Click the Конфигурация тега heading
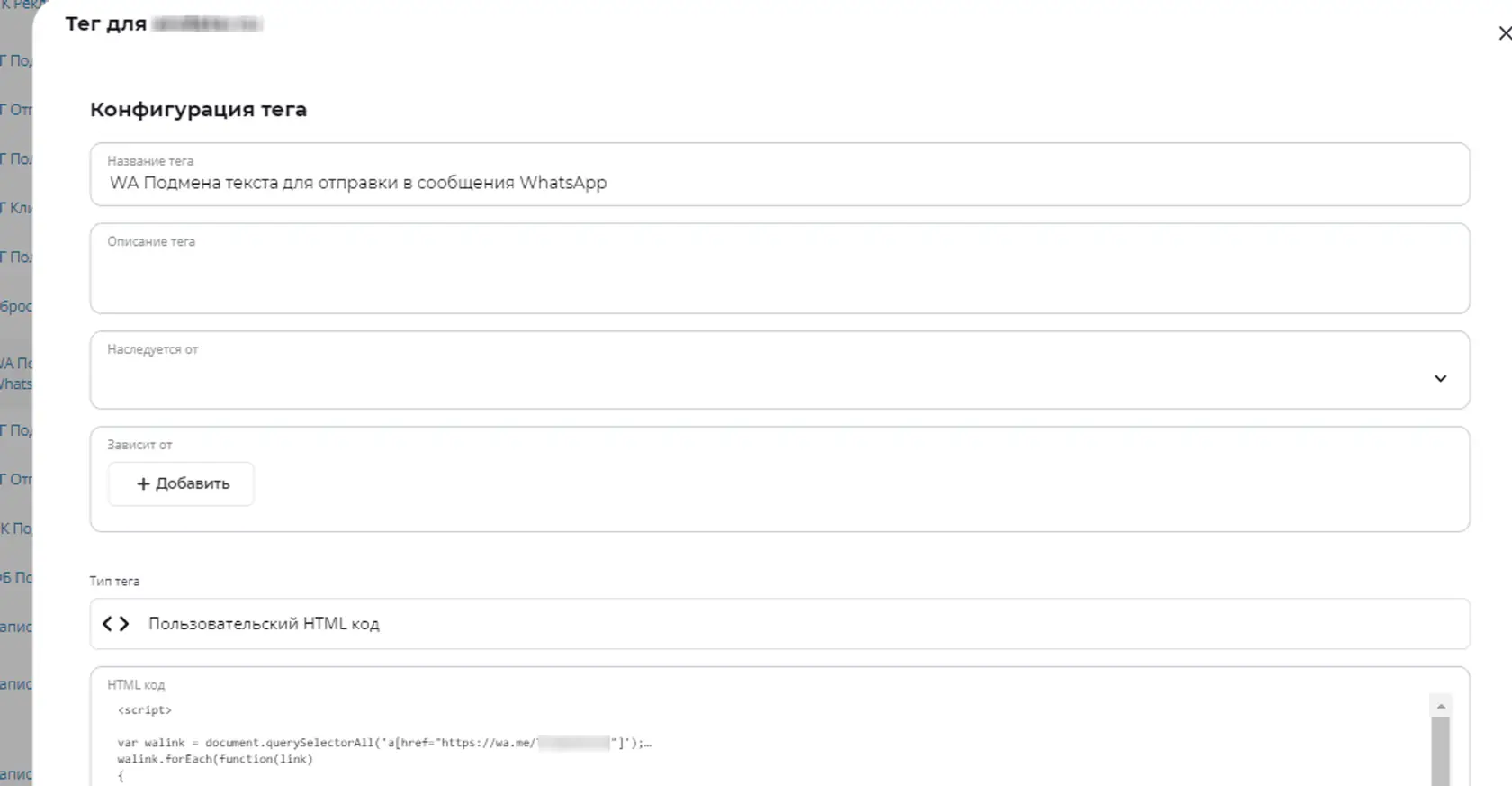 pos(198,110)
